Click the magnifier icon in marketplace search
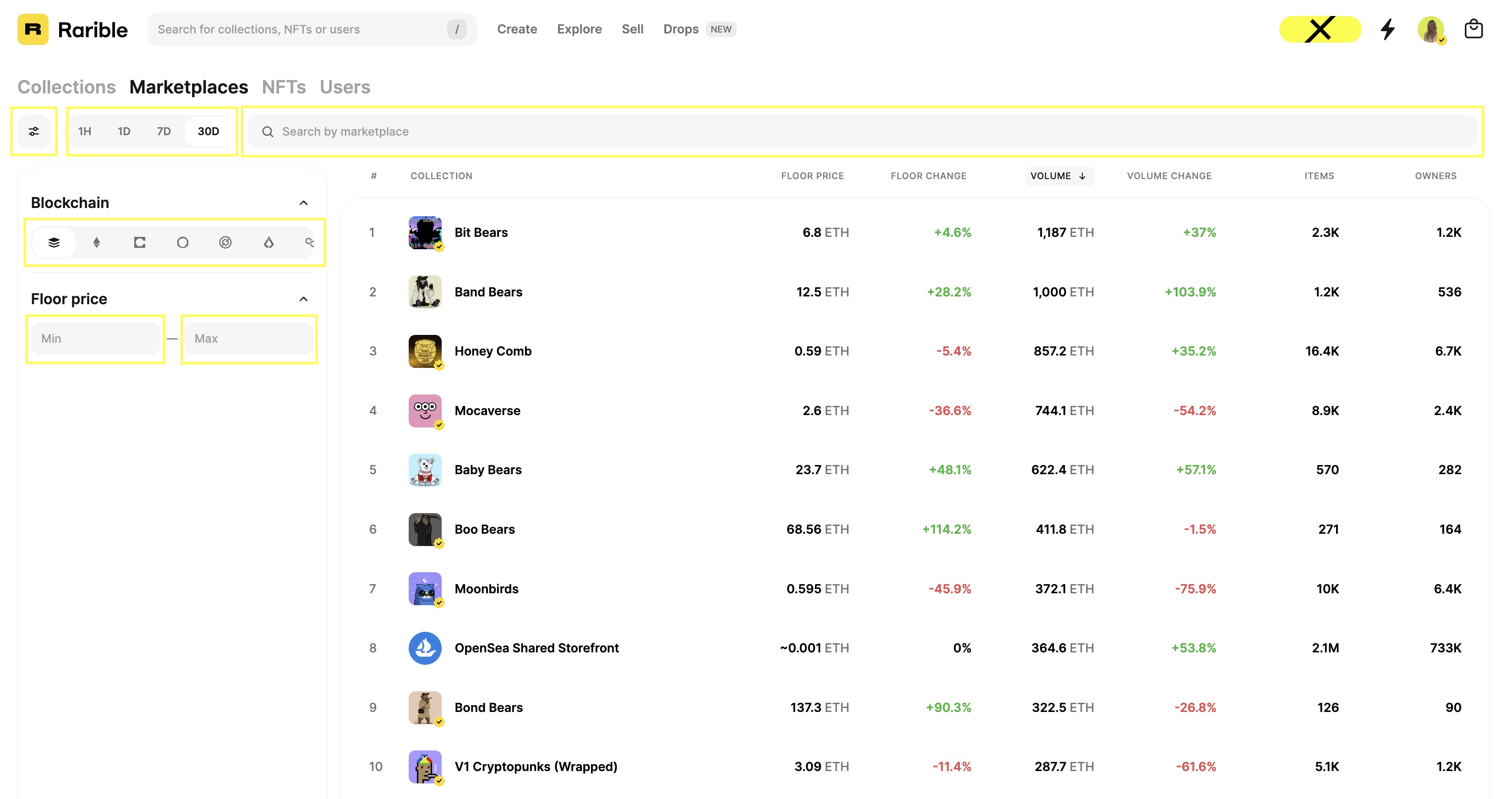 pos(268,131)
